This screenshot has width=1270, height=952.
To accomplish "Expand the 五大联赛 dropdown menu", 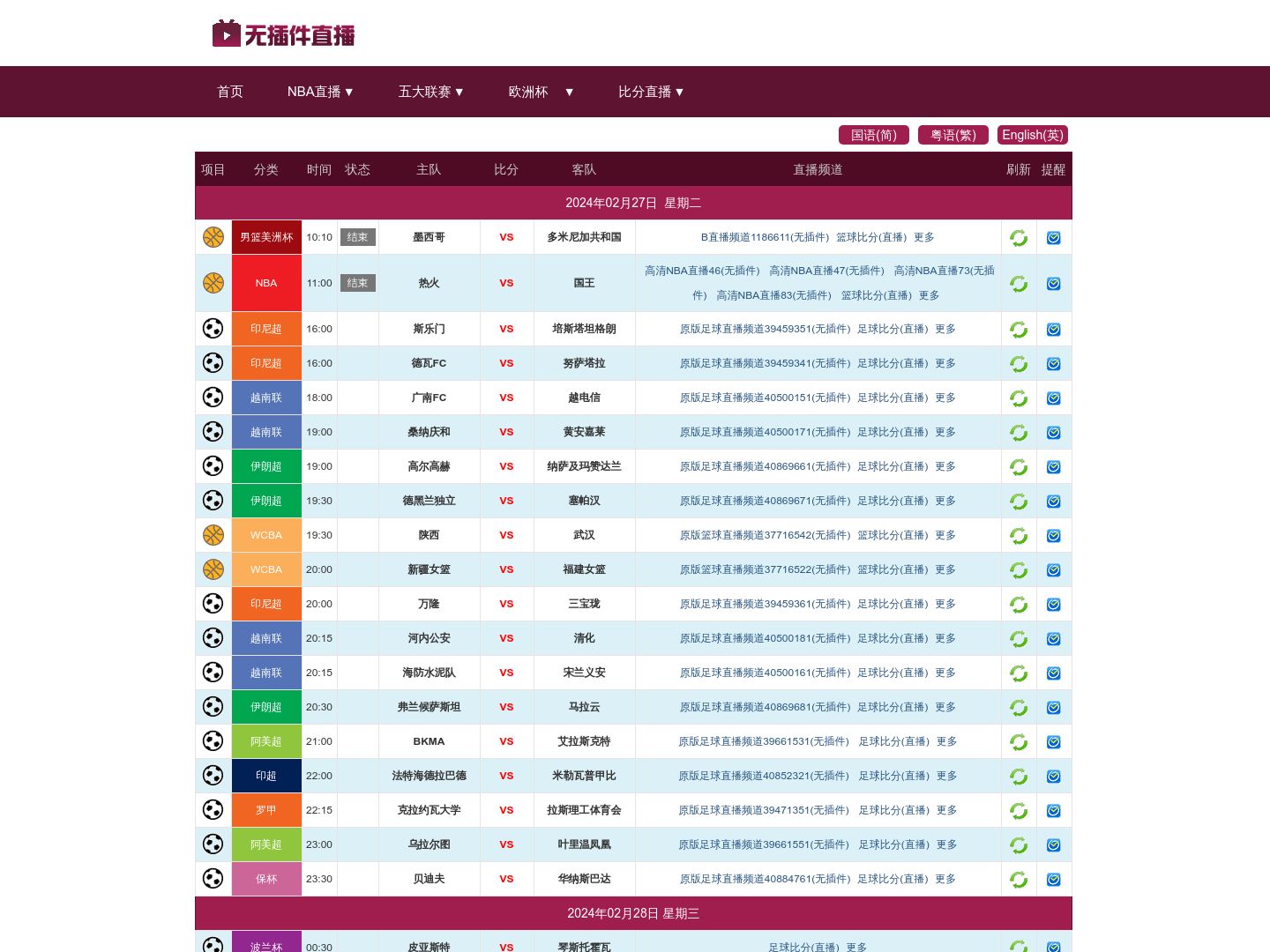I will coord(431,92).
